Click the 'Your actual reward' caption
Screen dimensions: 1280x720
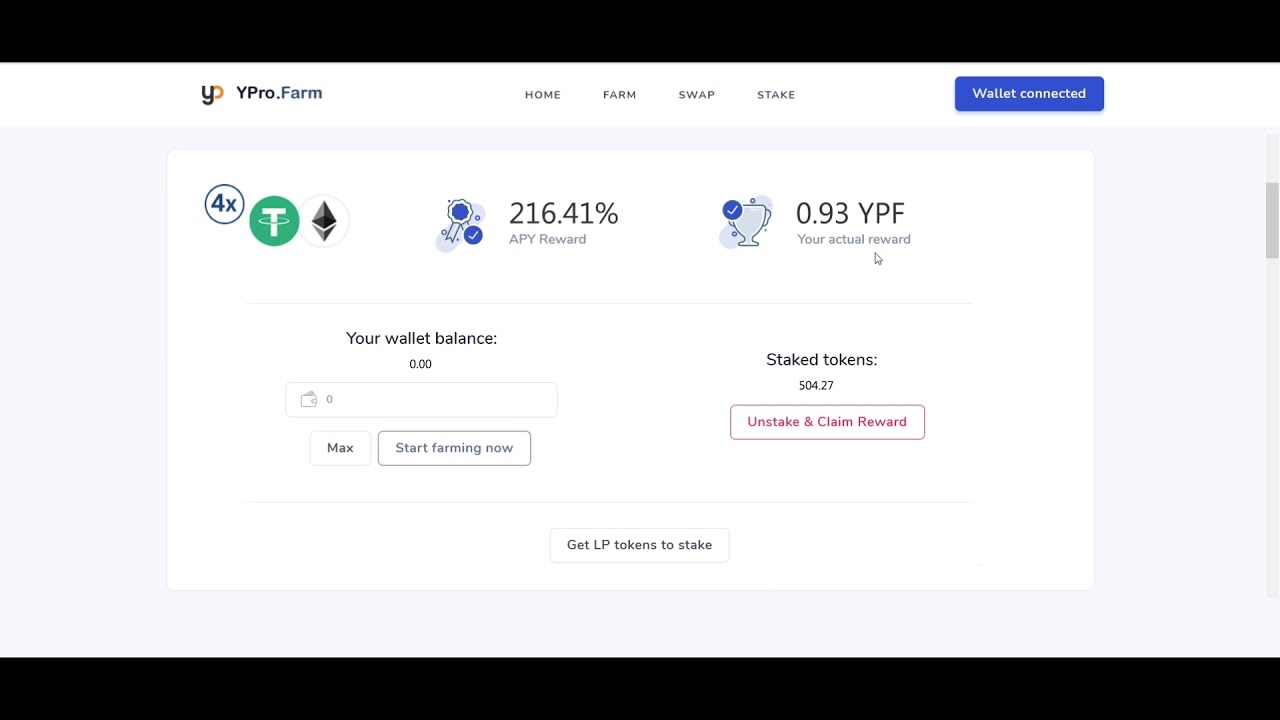tap(854, 239)
